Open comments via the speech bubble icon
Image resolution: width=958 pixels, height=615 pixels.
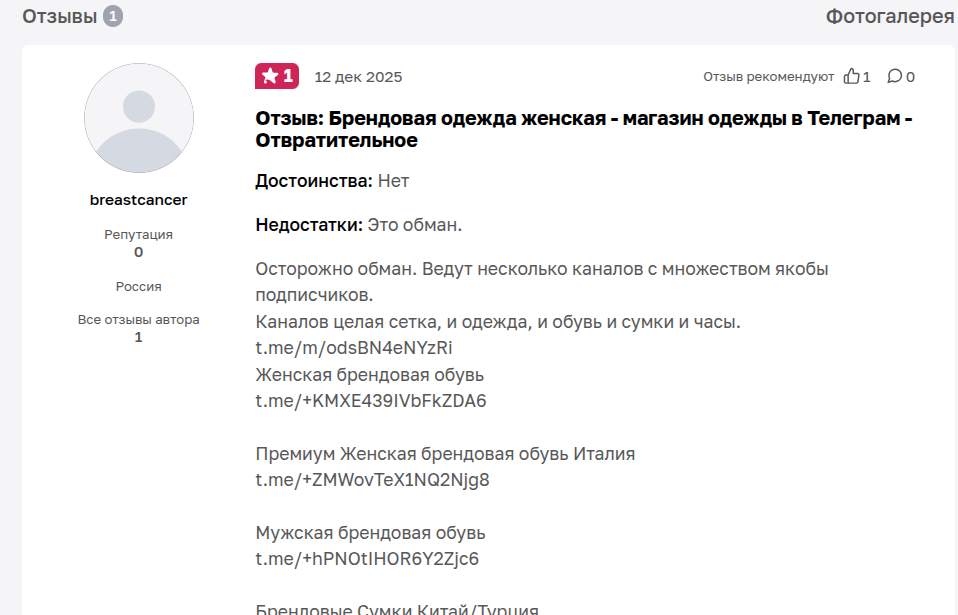coord(896,76)
